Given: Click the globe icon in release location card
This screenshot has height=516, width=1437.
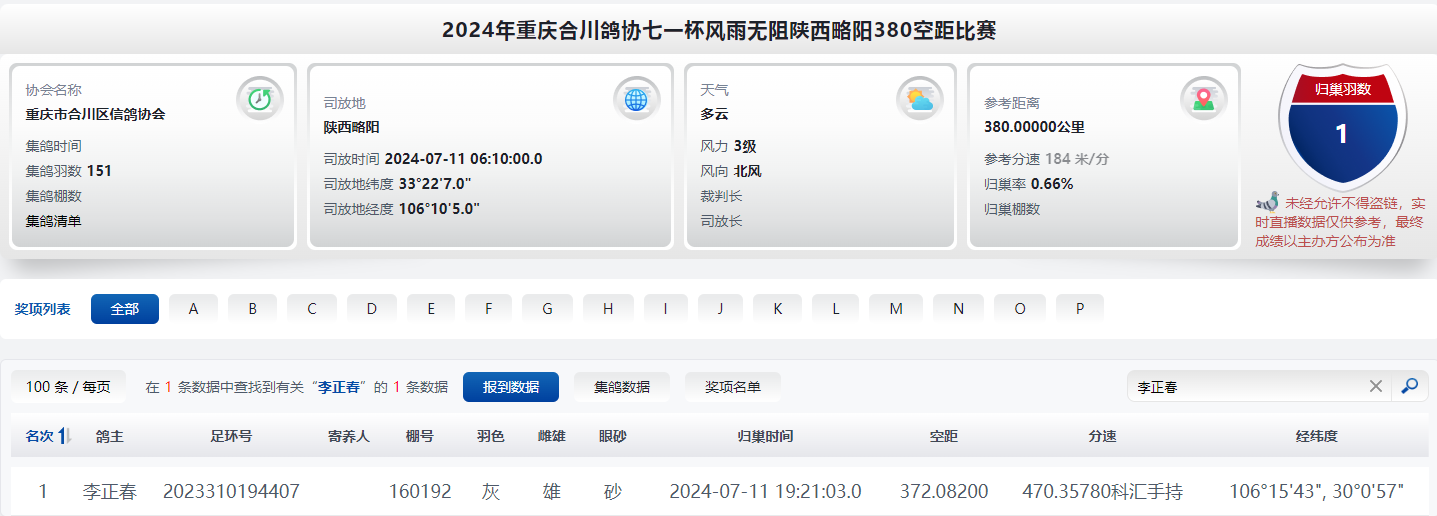Looking at the screenshot, I should click(636, 99).
